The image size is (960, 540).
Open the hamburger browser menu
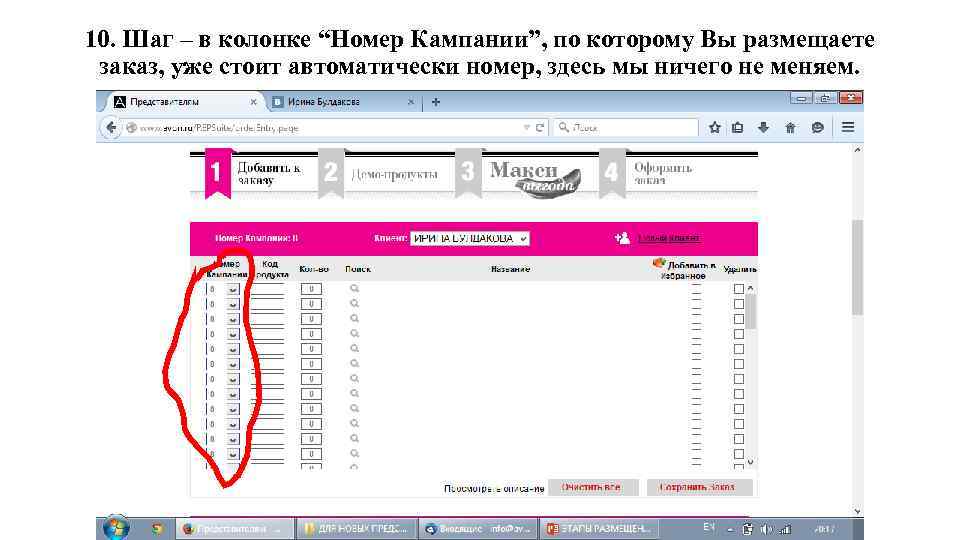tap(847, 127)
